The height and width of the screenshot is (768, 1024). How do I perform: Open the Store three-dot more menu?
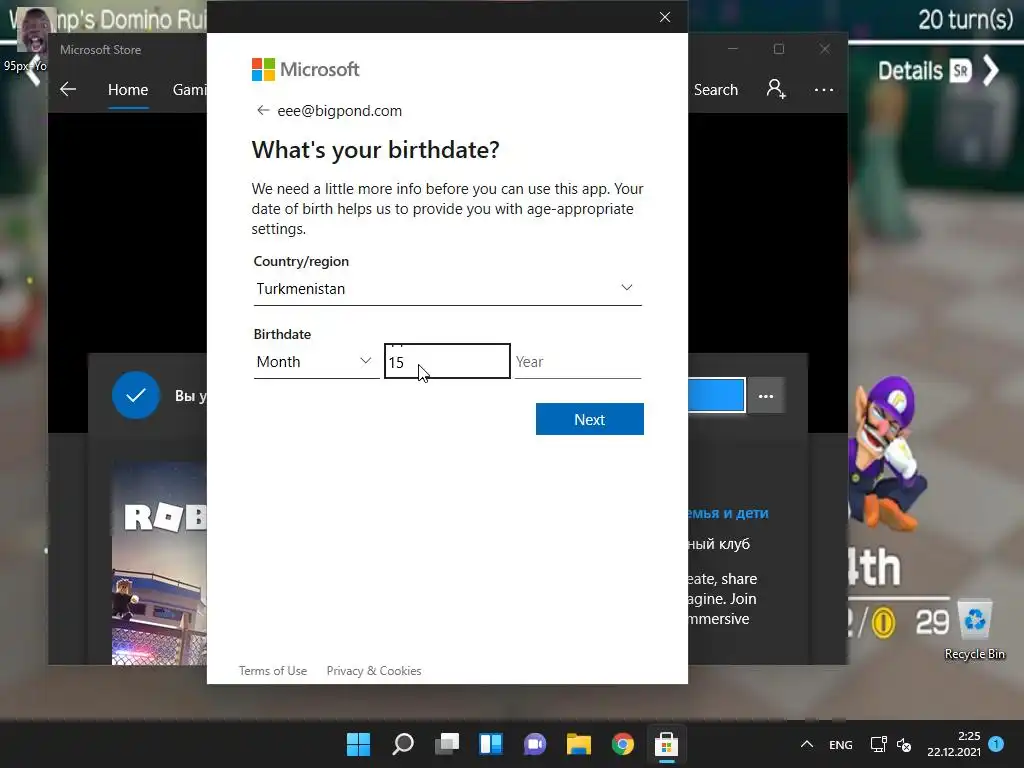(824, 89)
